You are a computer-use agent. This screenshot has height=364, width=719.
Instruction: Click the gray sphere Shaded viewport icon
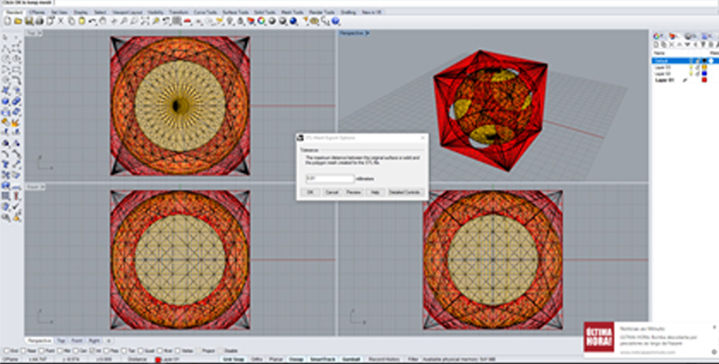pos(271,21)
